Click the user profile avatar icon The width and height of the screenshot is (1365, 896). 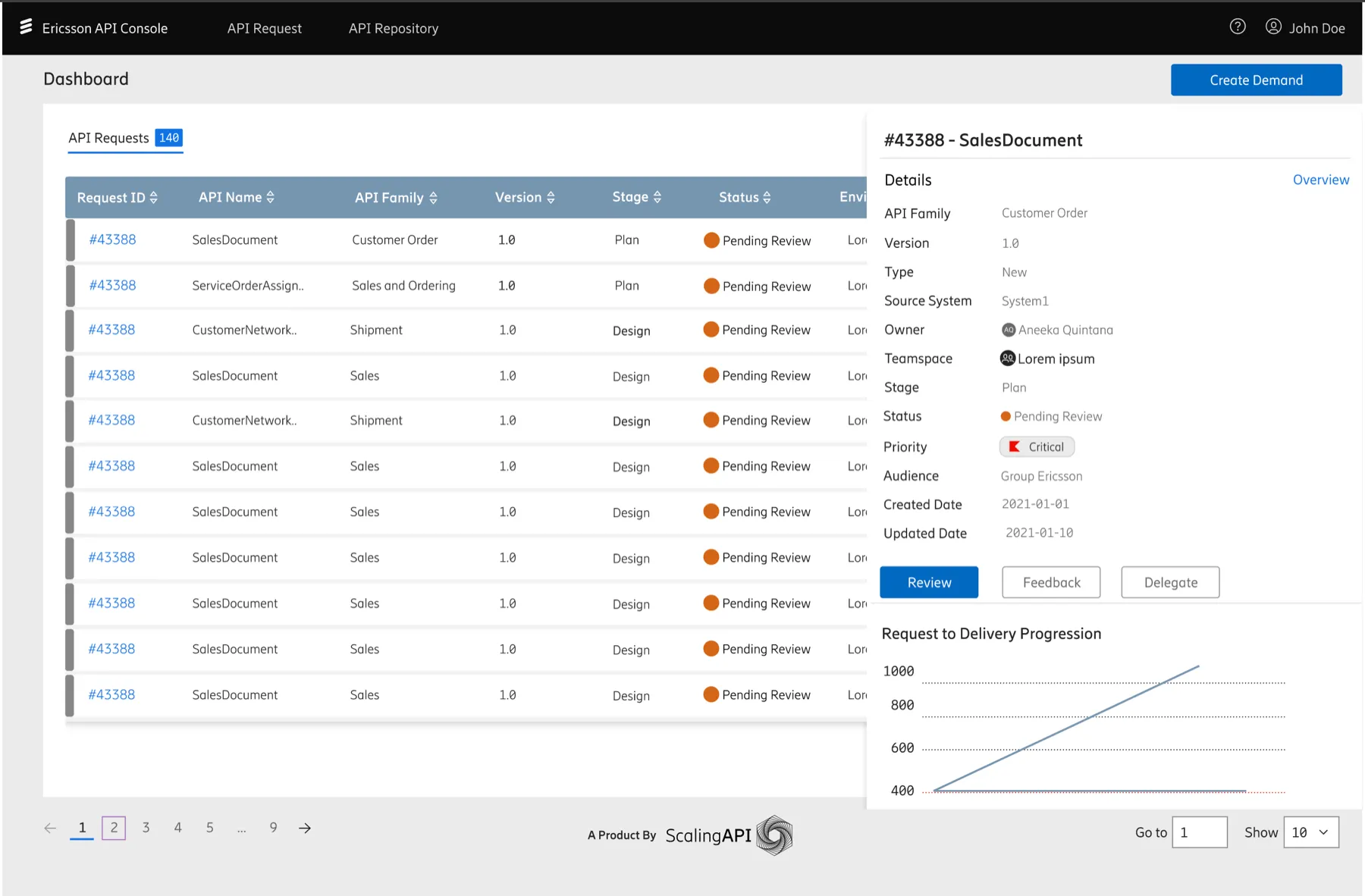pos(1273,27)
